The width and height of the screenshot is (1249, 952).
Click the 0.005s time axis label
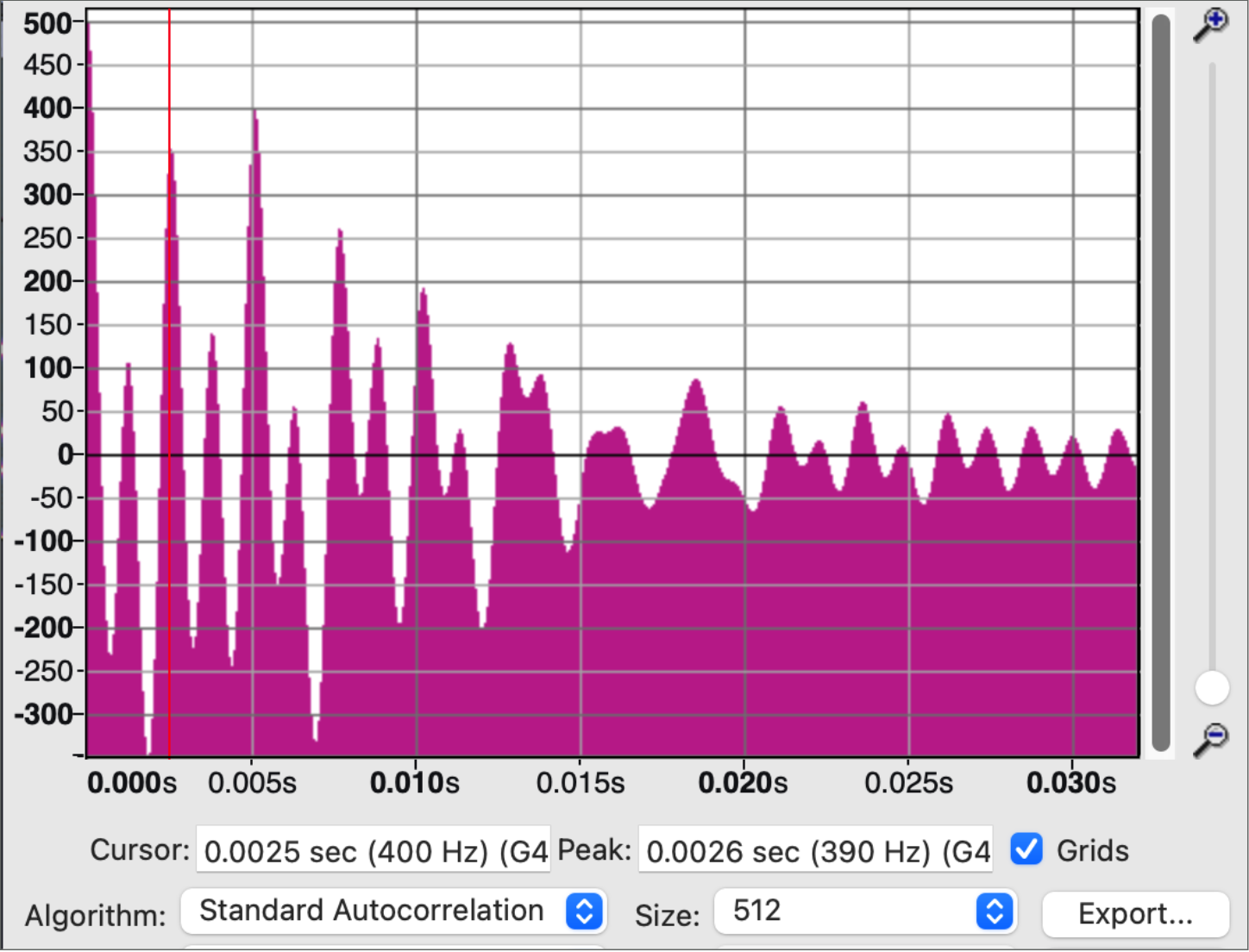[252, 783]
